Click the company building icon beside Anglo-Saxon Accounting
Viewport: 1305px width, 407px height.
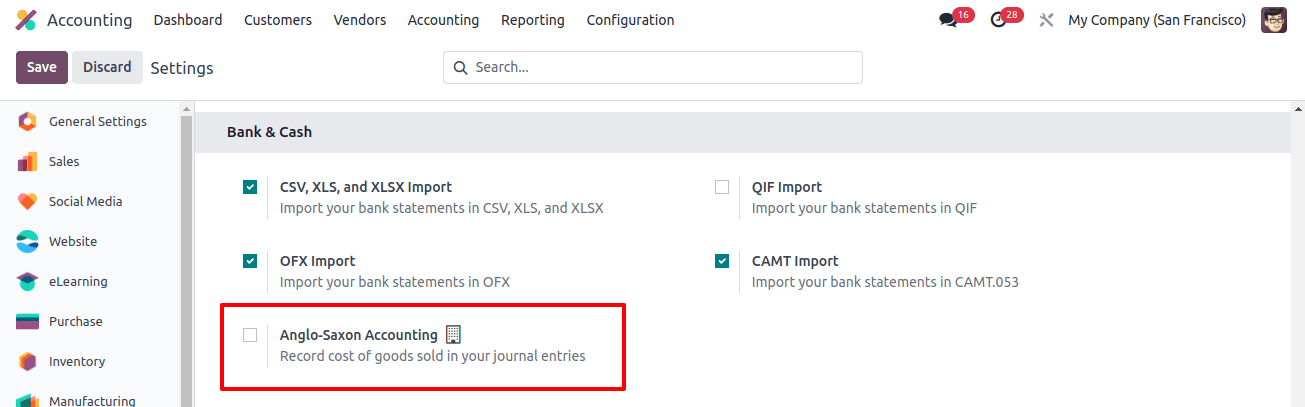[x=453, y=334]
